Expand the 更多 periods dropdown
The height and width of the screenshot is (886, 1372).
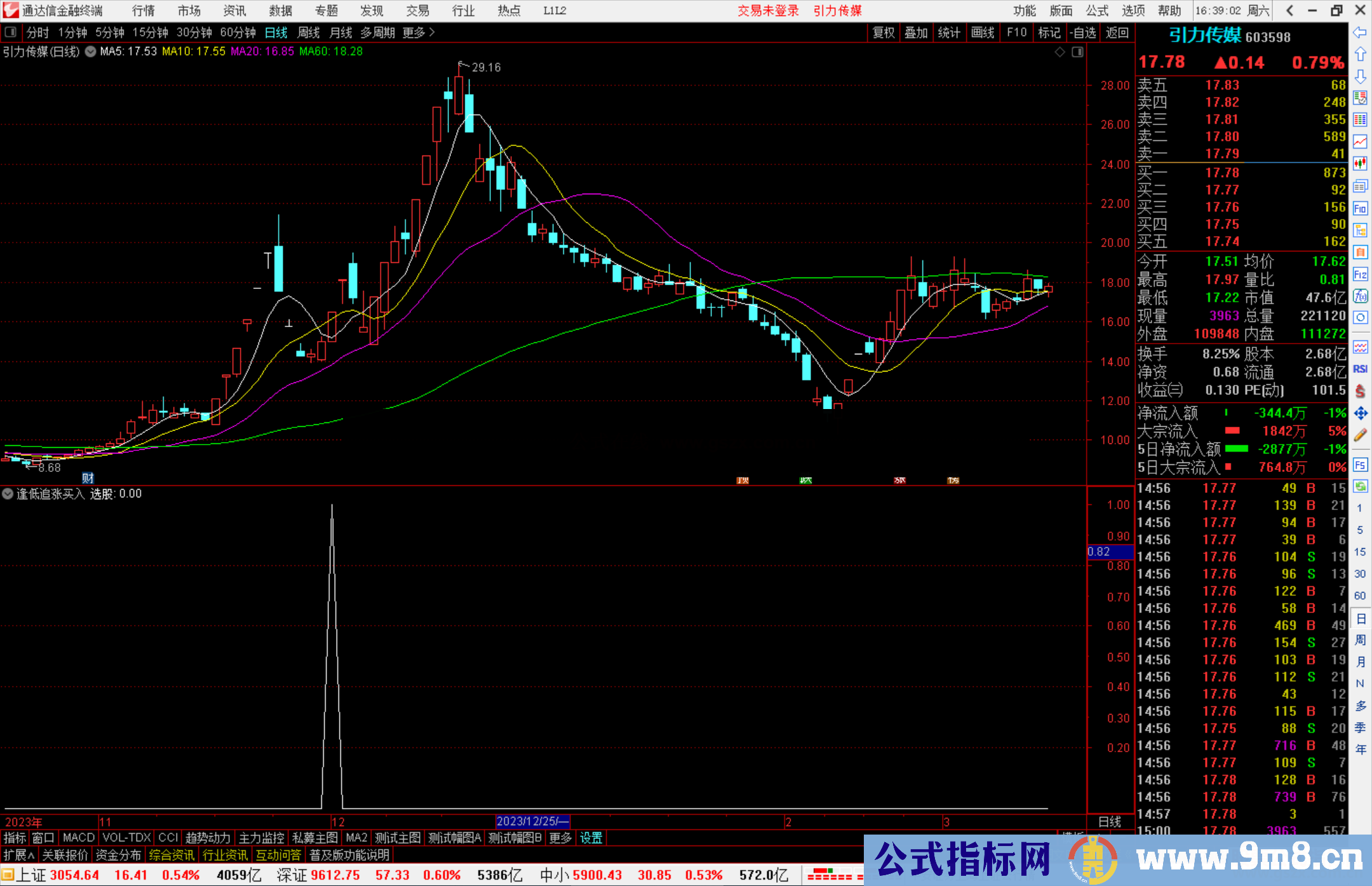click(419, 32)
